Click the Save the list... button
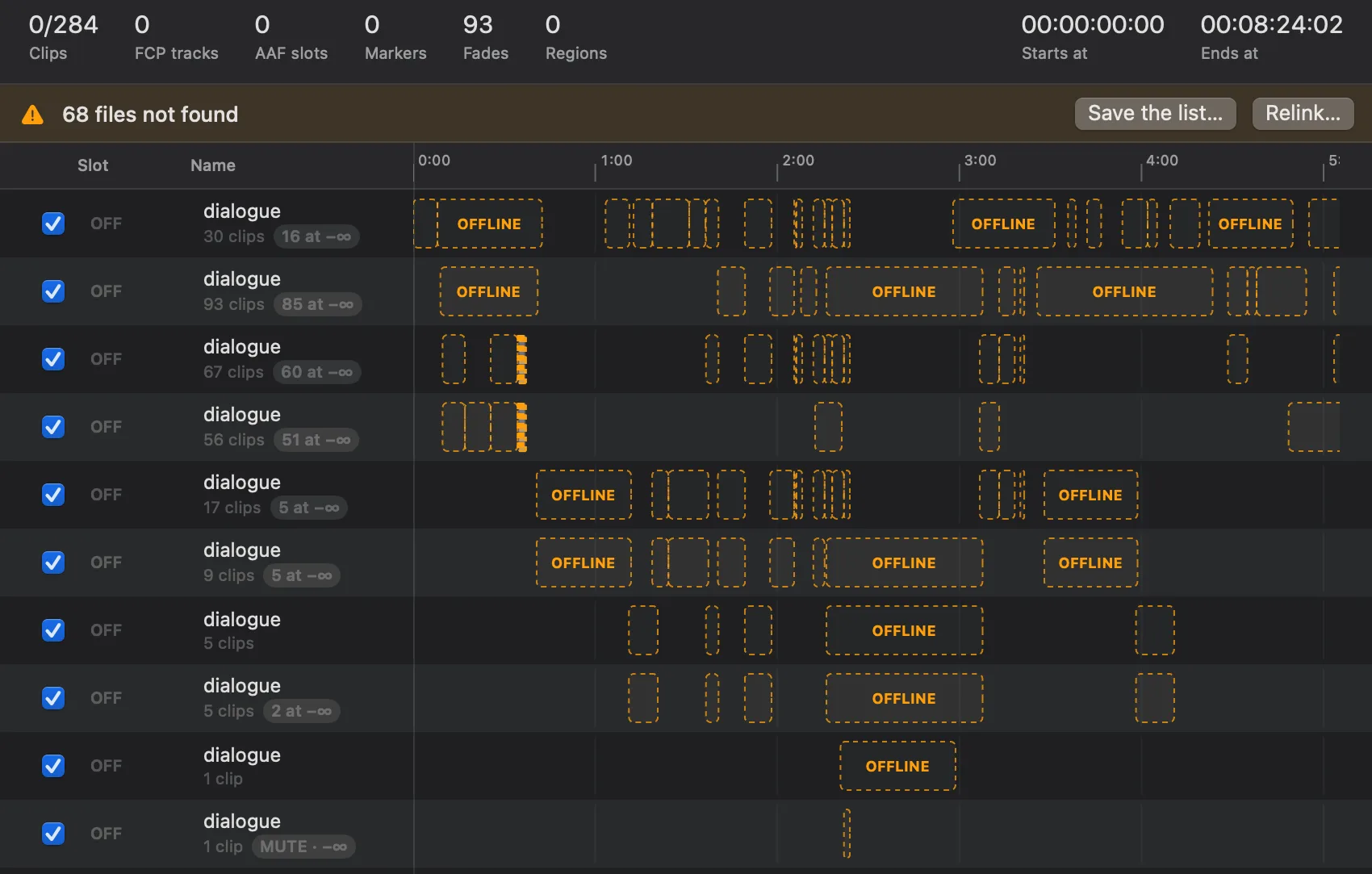Image resolution: width=1372 pixels, height=874 pixels. pos(1155,114)
